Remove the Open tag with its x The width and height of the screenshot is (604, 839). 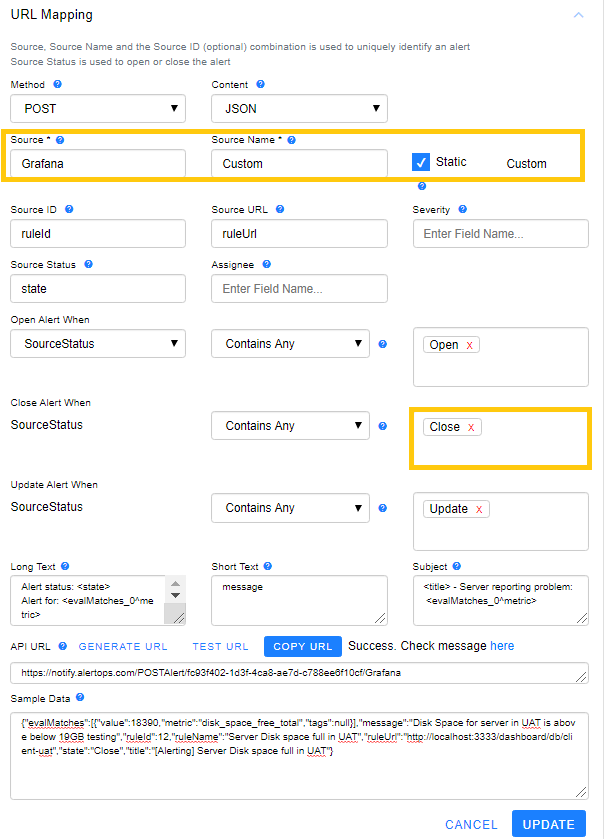point(470,345)
